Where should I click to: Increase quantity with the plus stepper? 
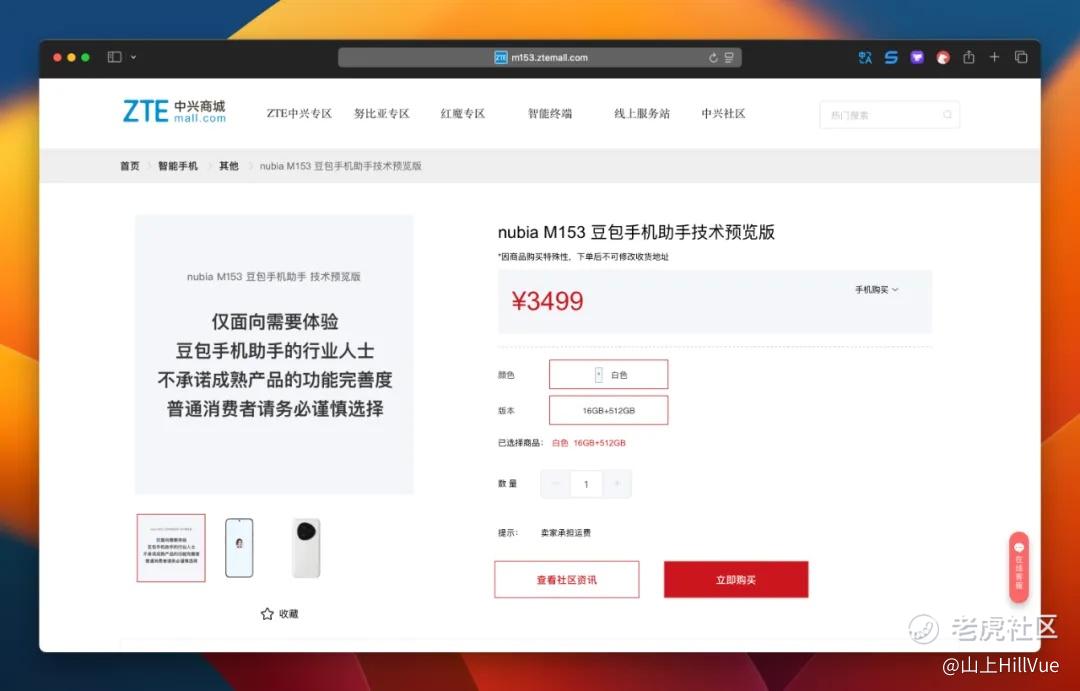point(617,484)
